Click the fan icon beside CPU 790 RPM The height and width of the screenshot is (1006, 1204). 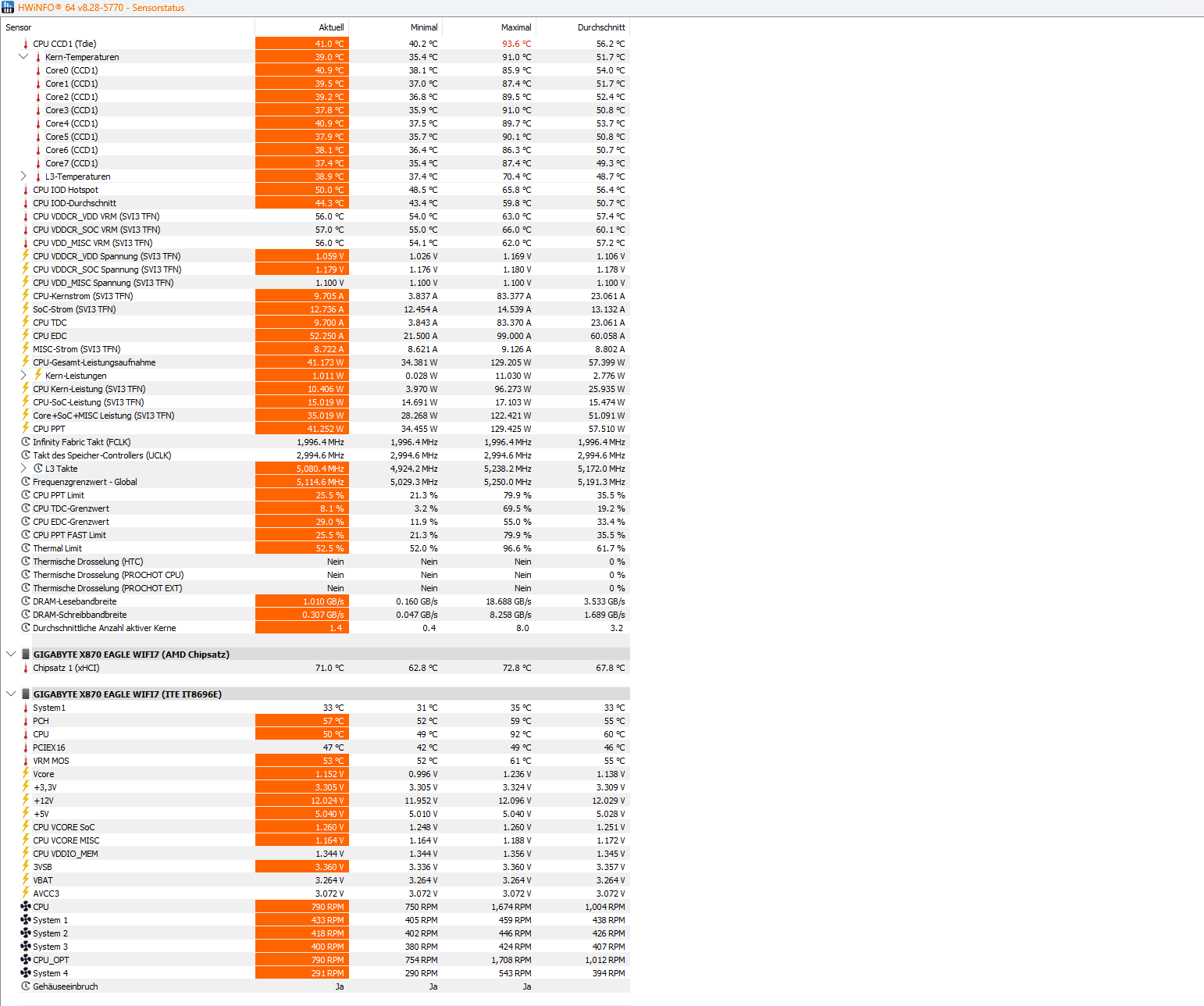(26, 907)
